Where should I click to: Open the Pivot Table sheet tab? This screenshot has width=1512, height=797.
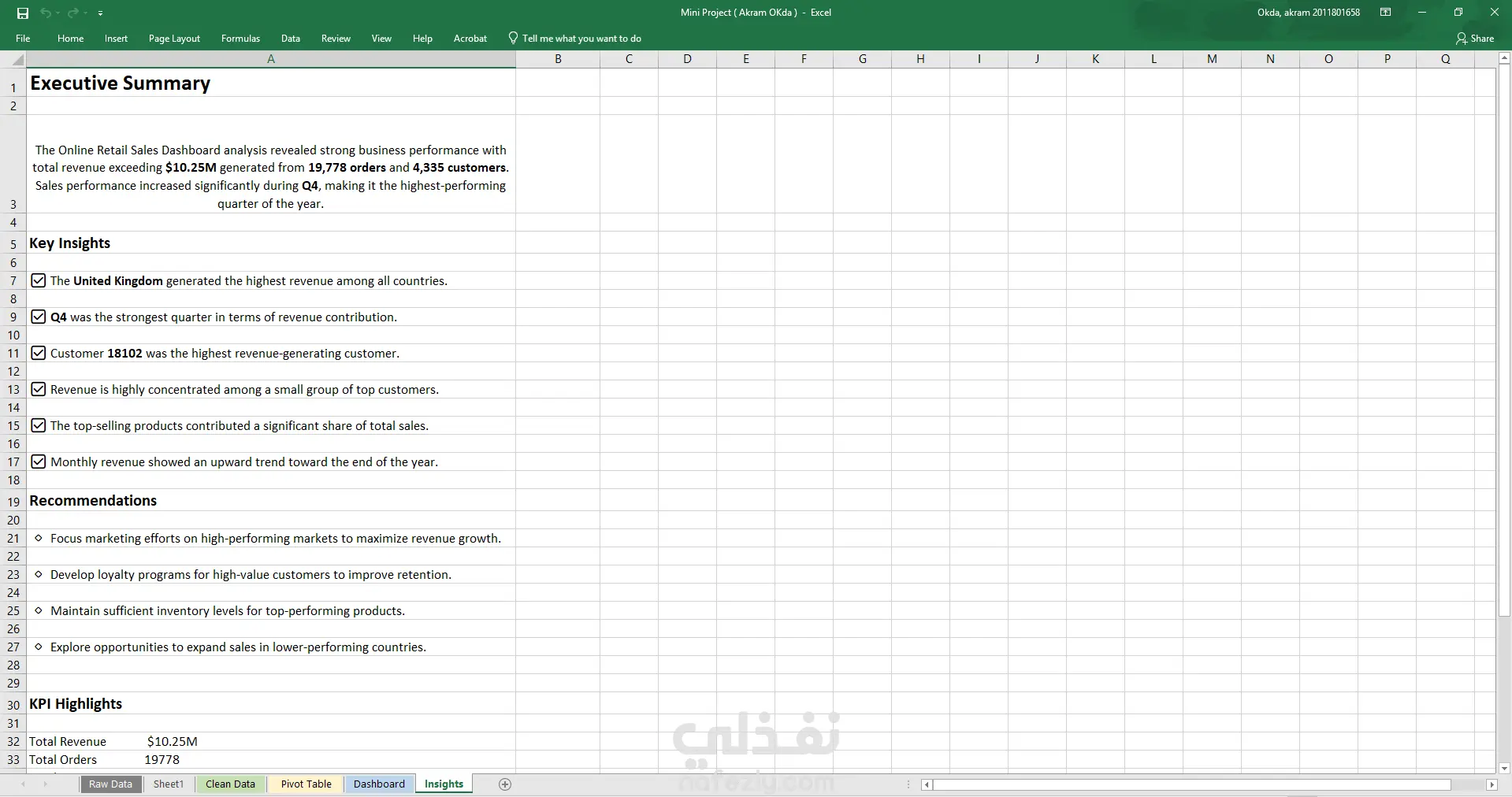(306, 784)
